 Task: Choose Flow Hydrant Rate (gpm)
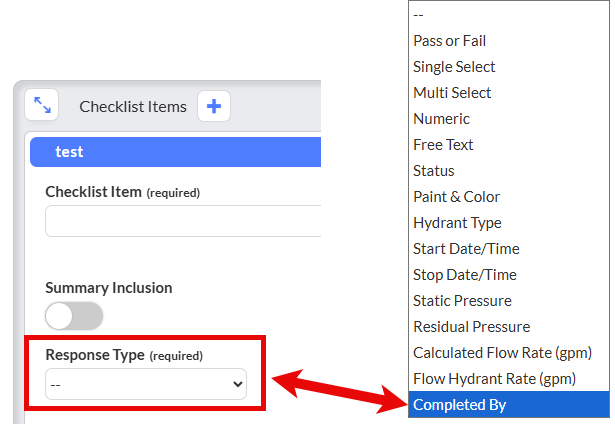(508, 379)
